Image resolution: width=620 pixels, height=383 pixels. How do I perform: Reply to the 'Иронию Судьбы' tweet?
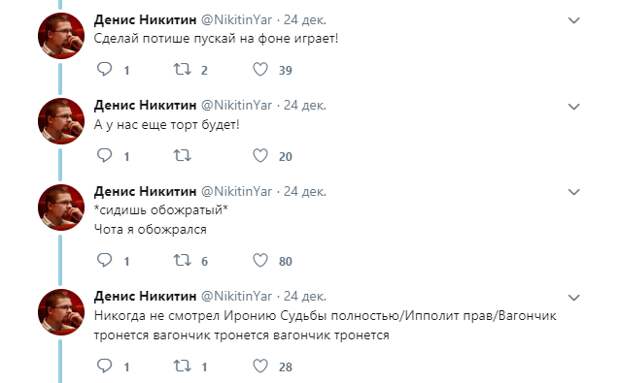[104, 366]
